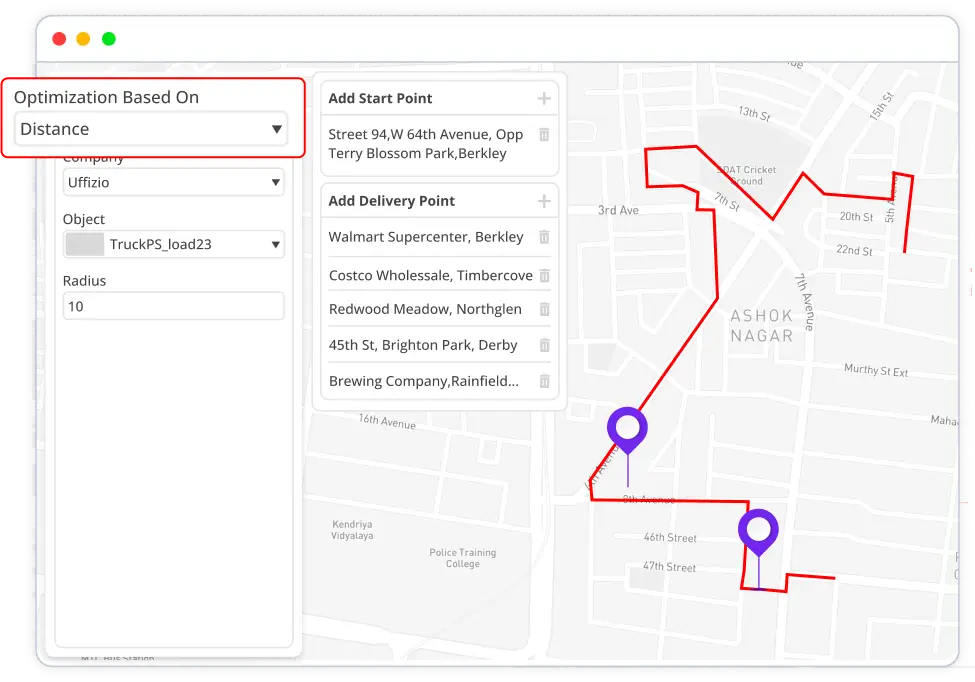The image size is (975, 682).
Task: Expand the Company dropdown showing Uffizio
Action: click(173, 182)
